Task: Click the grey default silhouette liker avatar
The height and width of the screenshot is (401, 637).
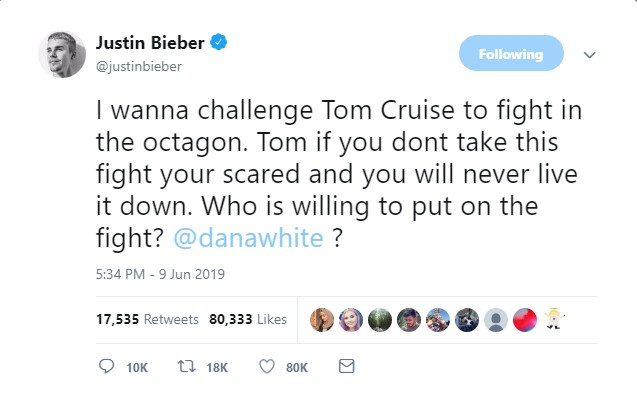Action: point(495,320)
